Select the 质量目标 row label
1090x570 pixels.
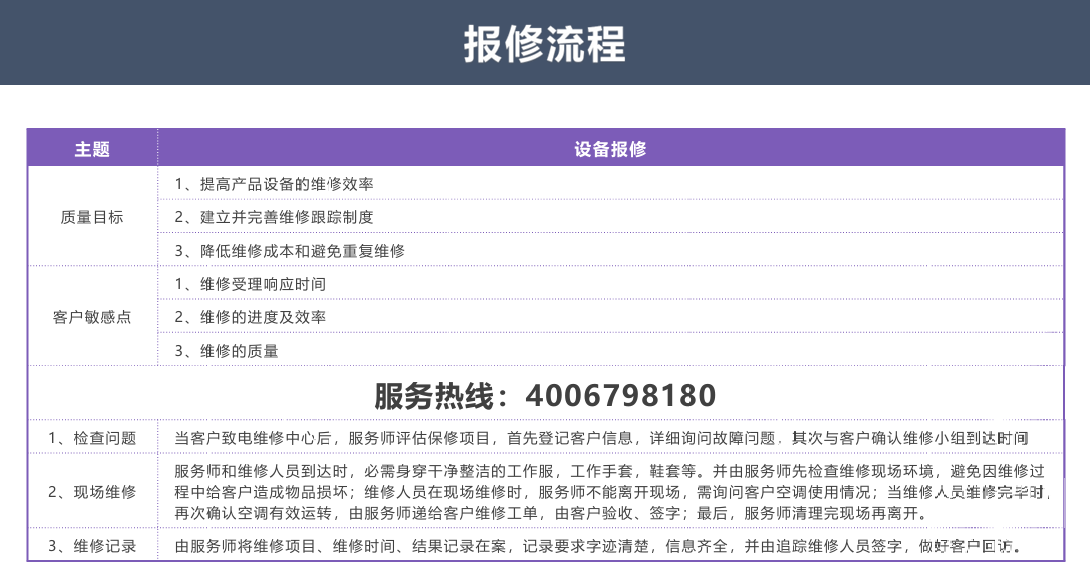[x=92, y=217]
